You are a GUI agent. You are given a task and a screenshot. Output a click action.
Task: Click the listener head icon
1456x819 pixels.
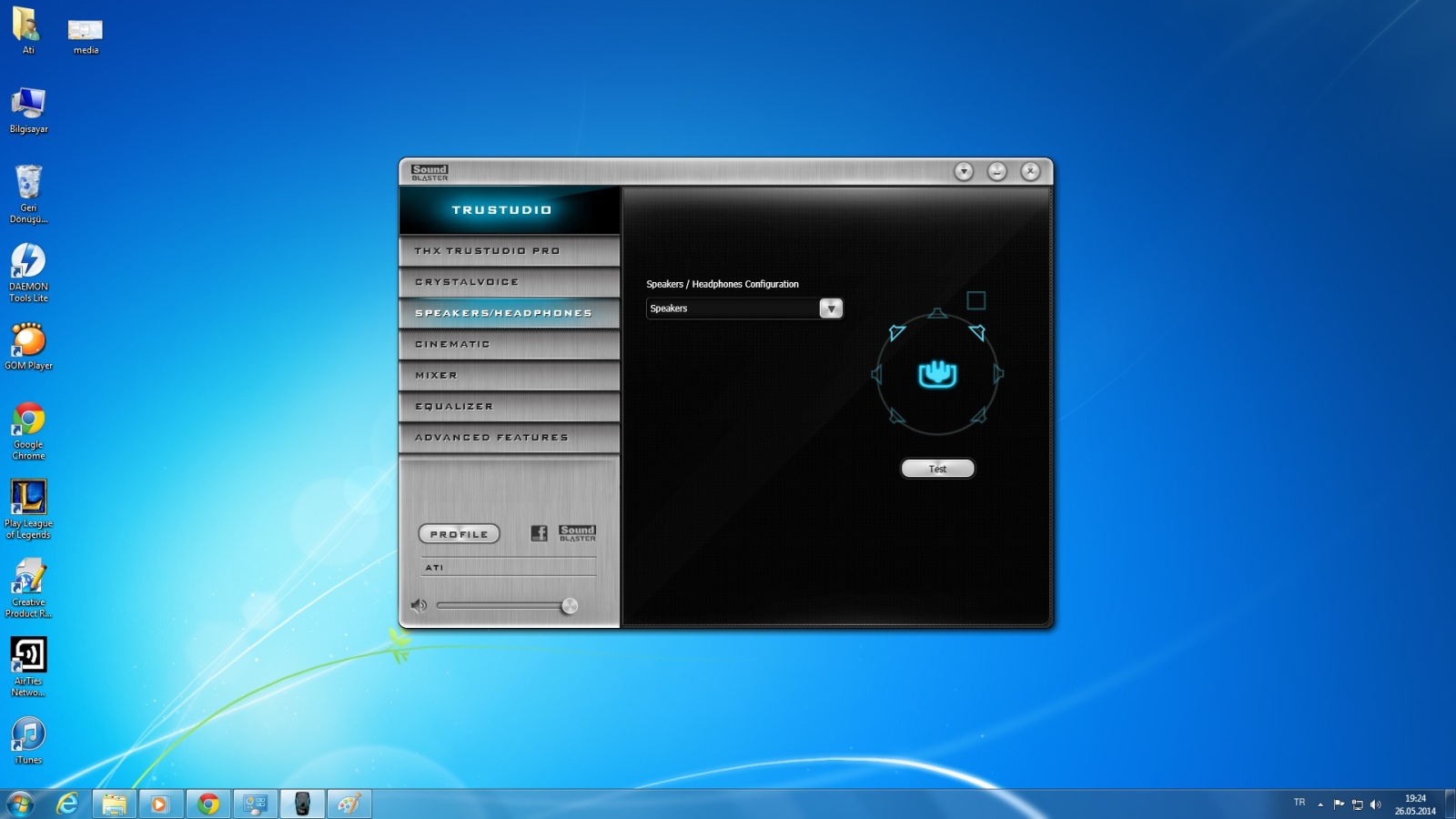937,373
